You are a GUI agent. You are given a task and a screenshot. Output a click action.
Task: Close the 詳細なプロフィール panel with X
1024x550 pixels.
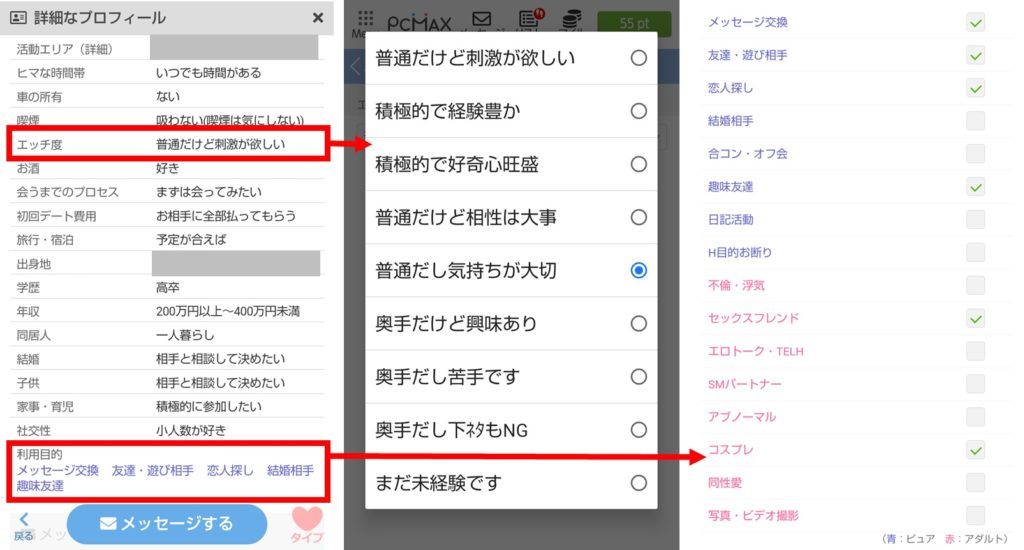click(x=318, y=18)
